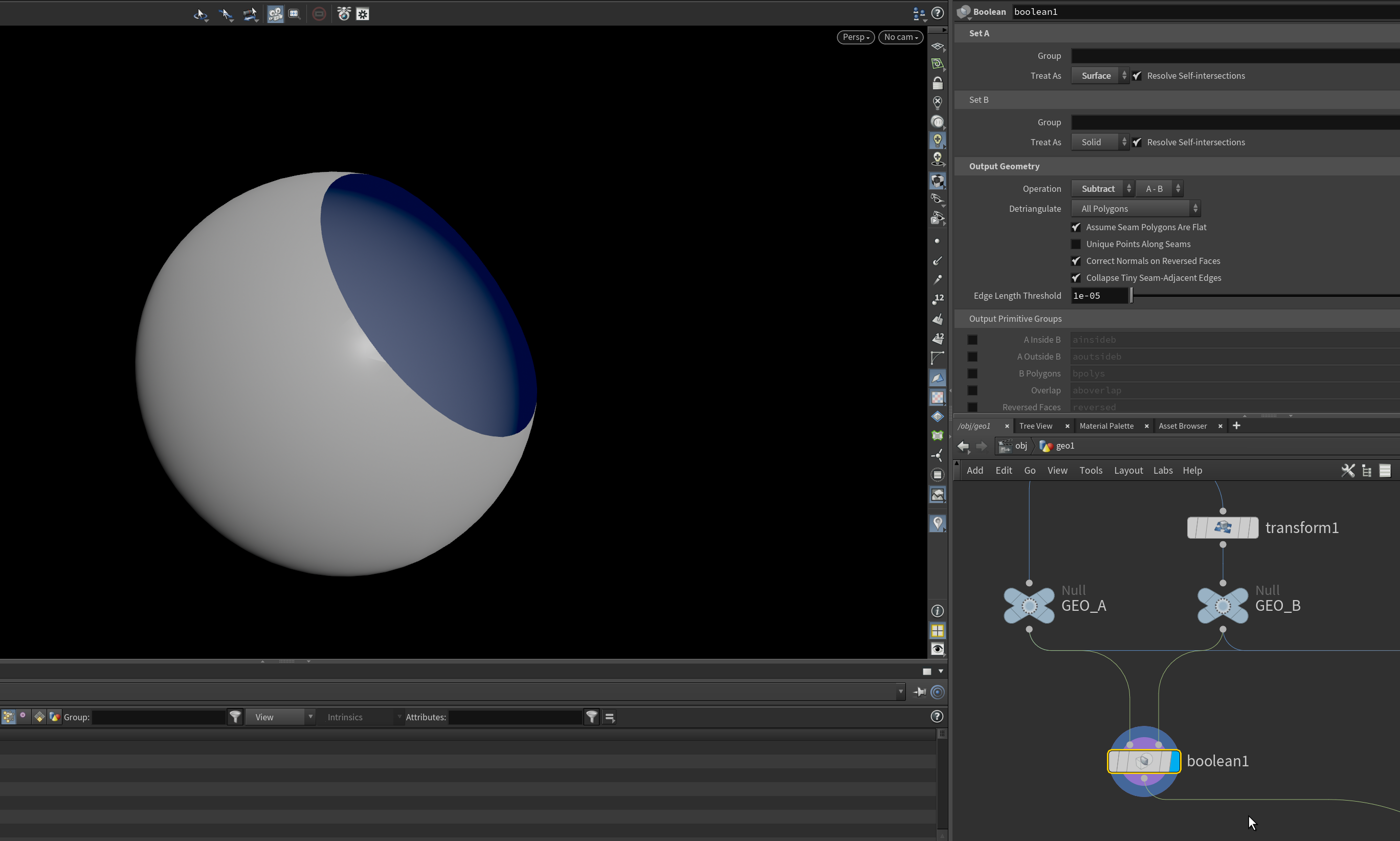
Task: Click the Edge Length Threshold slider handle
Action: tap(1131, 296)
